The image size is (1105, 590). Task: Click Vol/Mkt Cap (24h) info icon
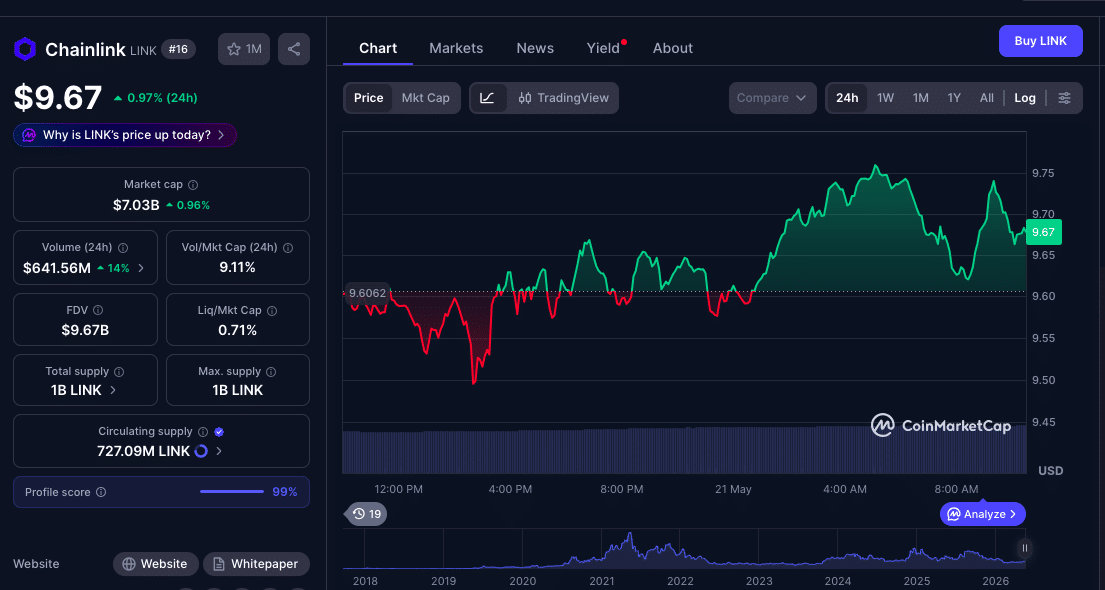[x=288, y=248]
